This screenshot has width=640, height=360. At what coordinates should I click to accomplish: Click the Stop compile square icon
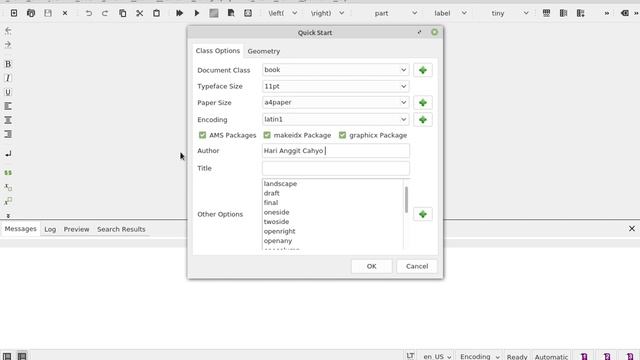coord(214,13)
